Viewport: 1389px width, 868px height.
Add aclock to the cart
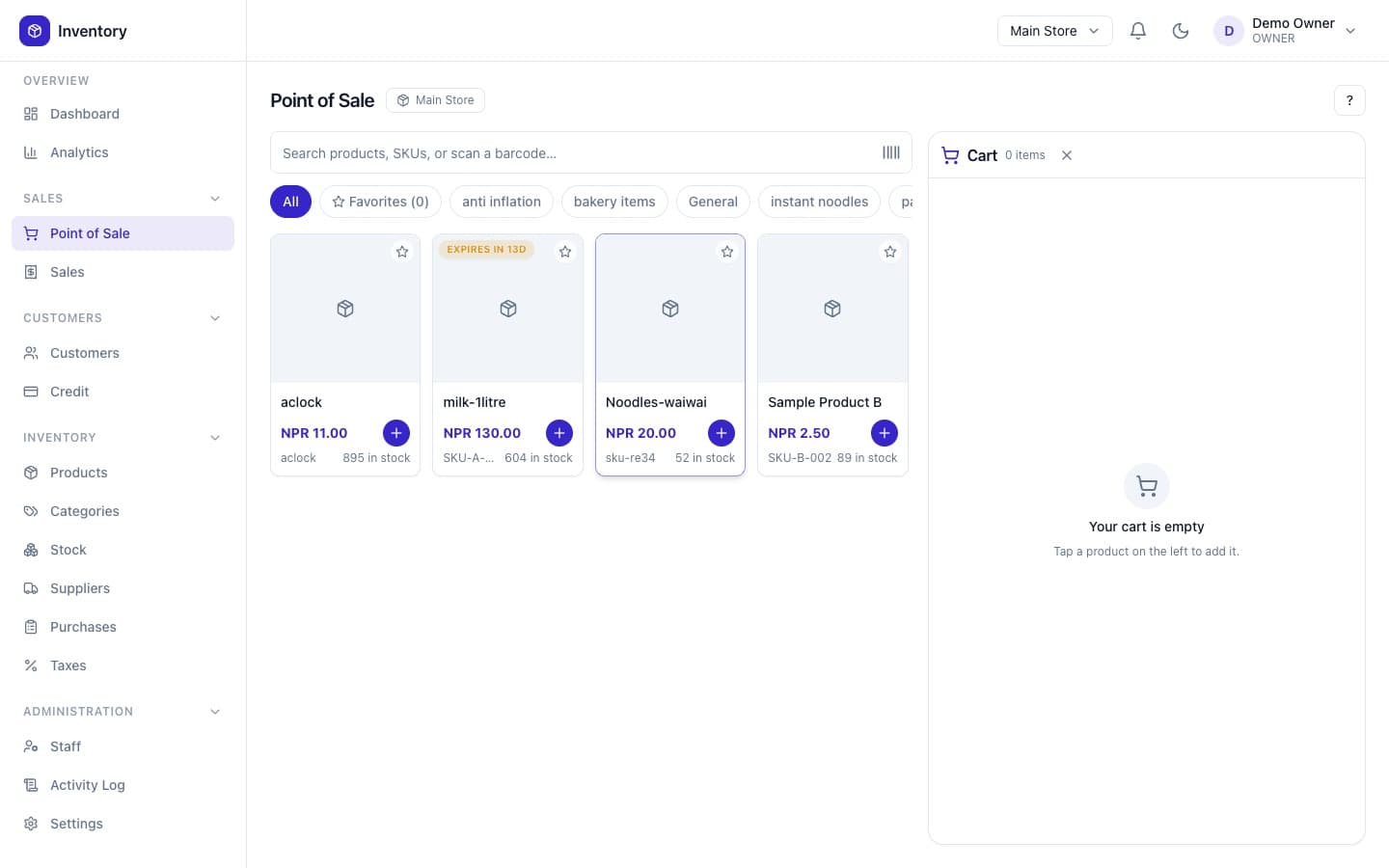(x=396, y=433)
